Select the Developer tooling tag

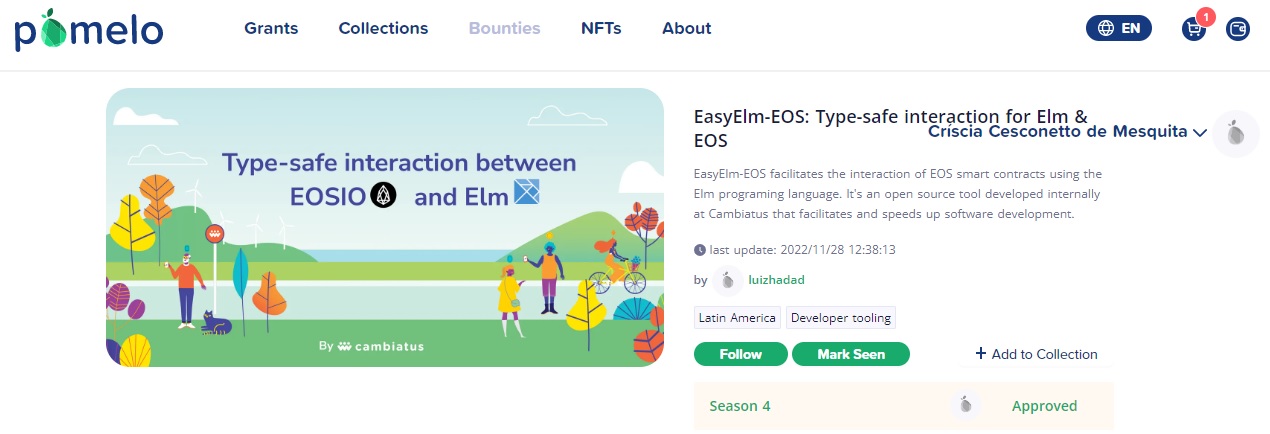[840, 318]
